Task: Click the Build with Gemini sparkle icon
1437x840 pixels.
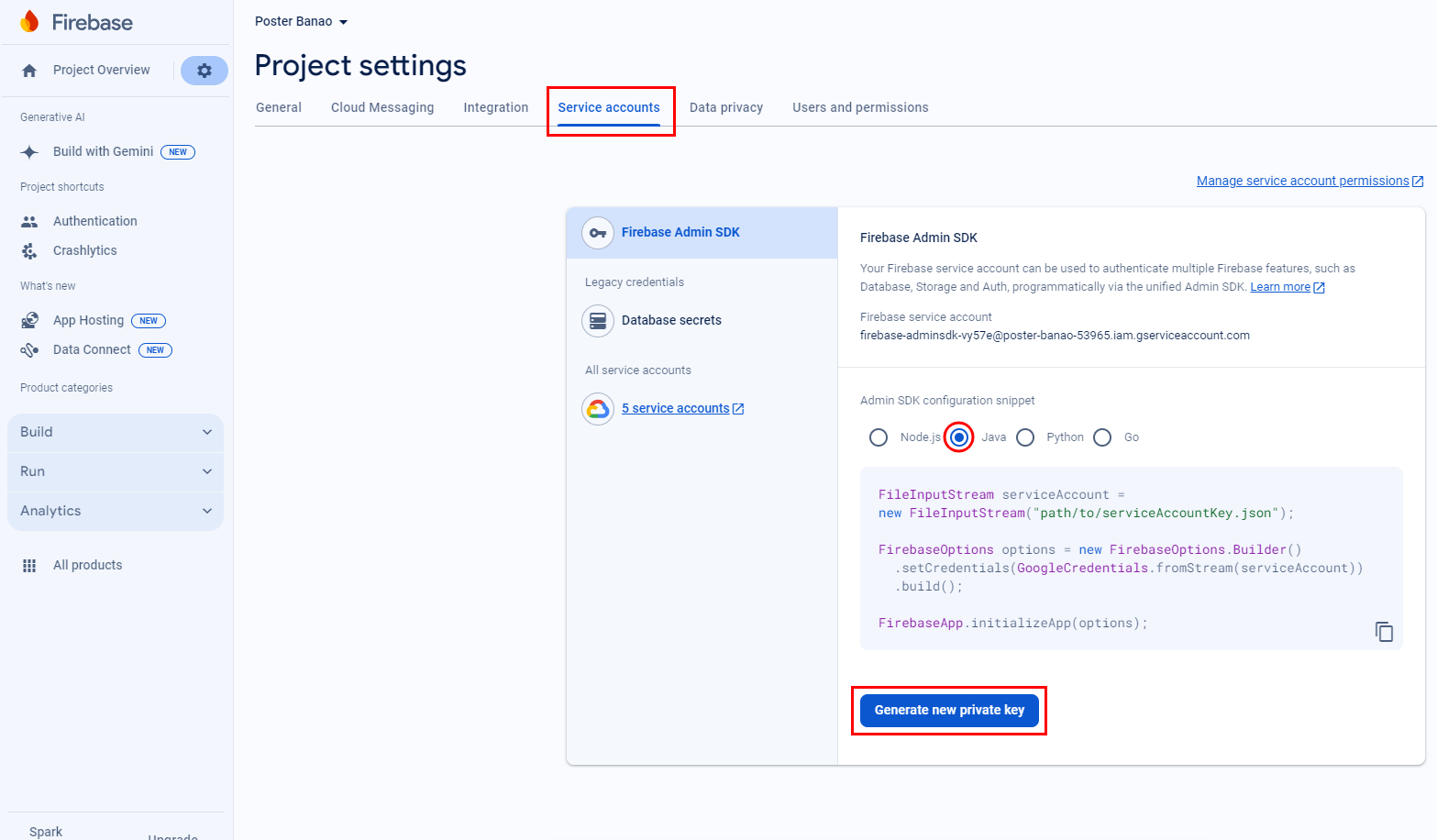Action: (x=29, y=152)
